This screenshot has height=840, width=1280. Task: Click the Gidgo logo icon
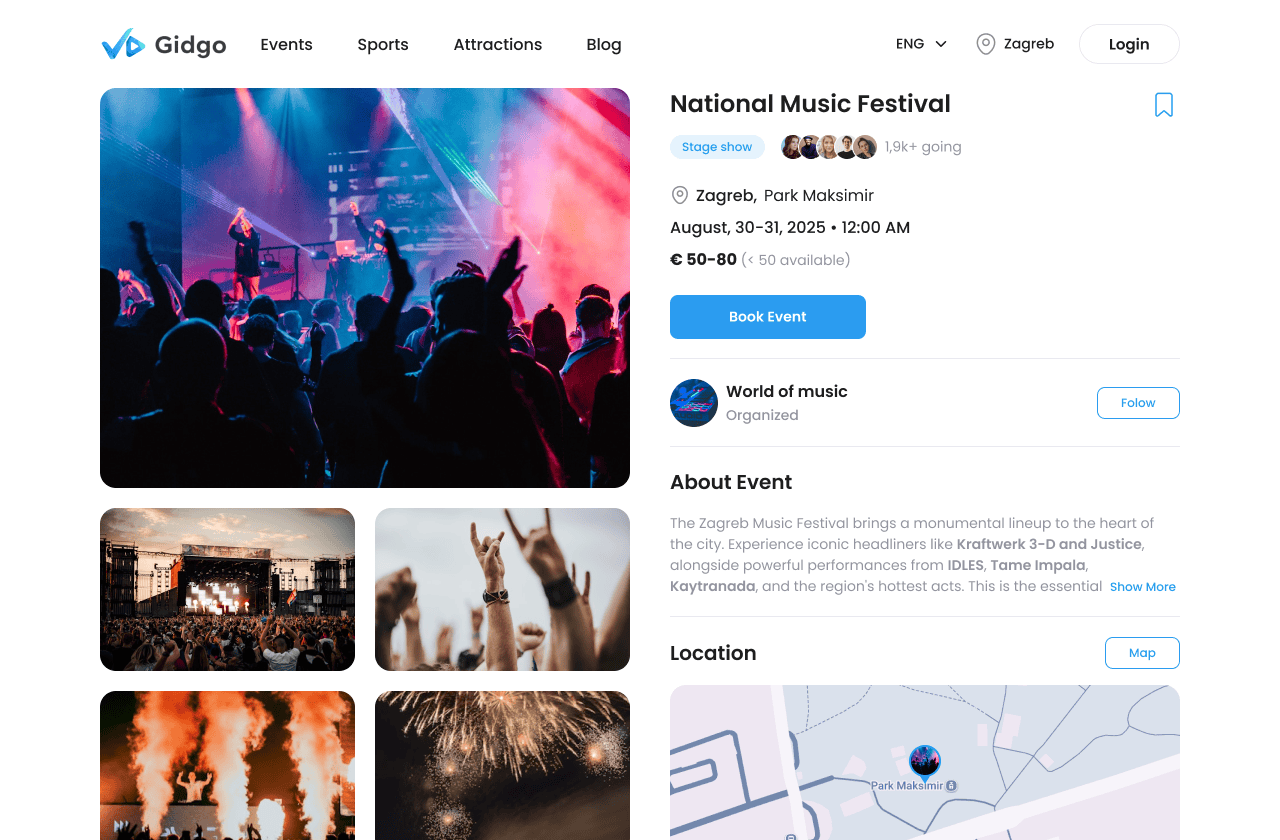[123, 44]
